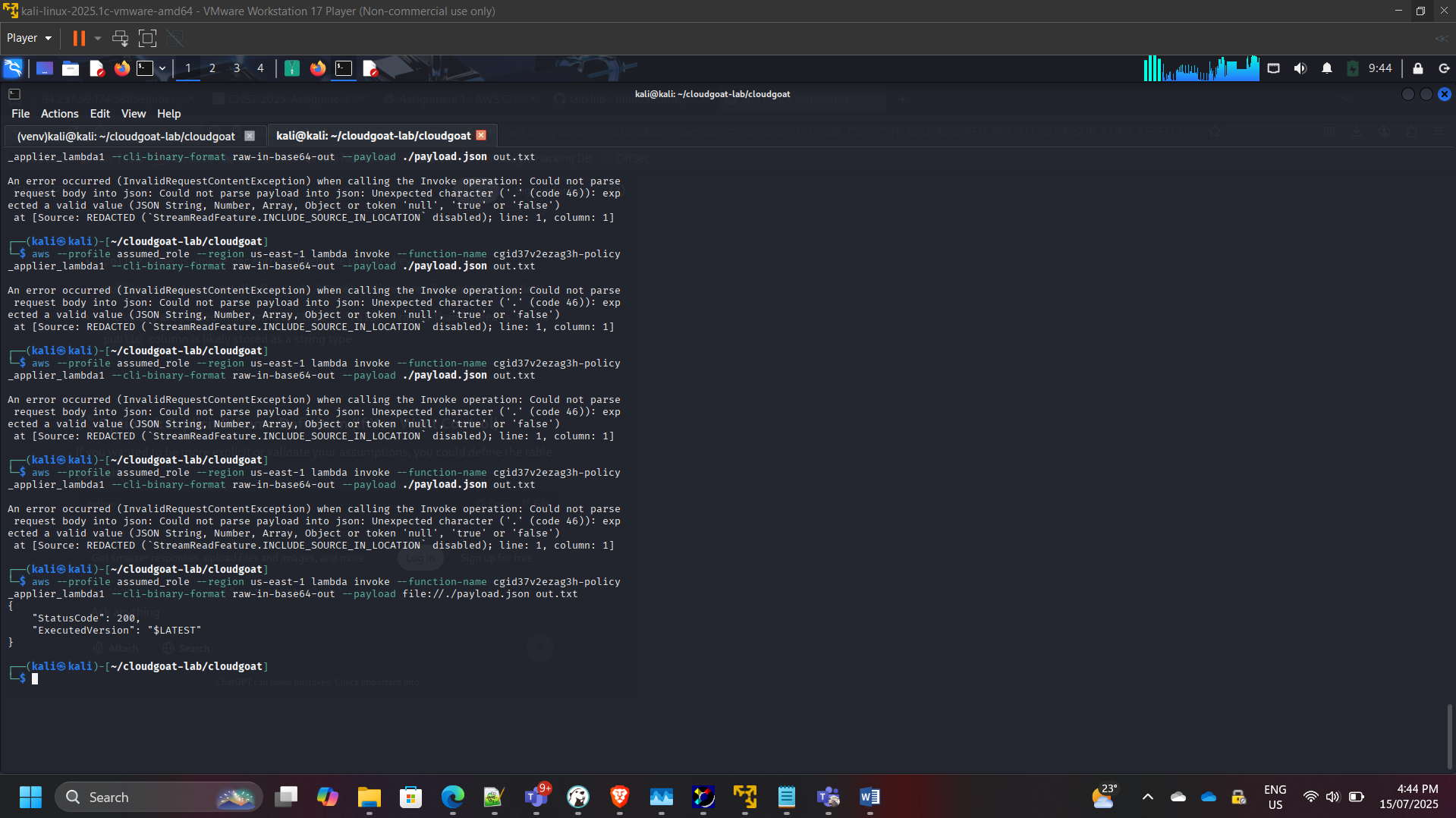Open the Kali applications menu
Image resolution: width=1456 pixels, height=818 pixels.
13,68
